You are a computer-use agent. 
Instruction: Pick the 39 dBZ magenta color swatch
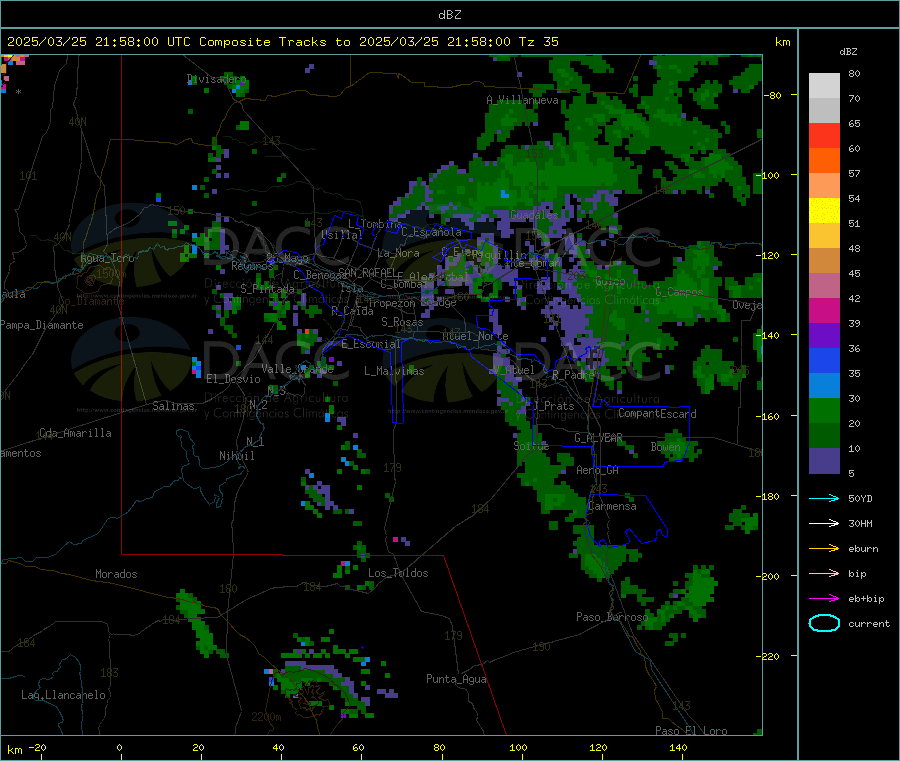pos(824,310)
